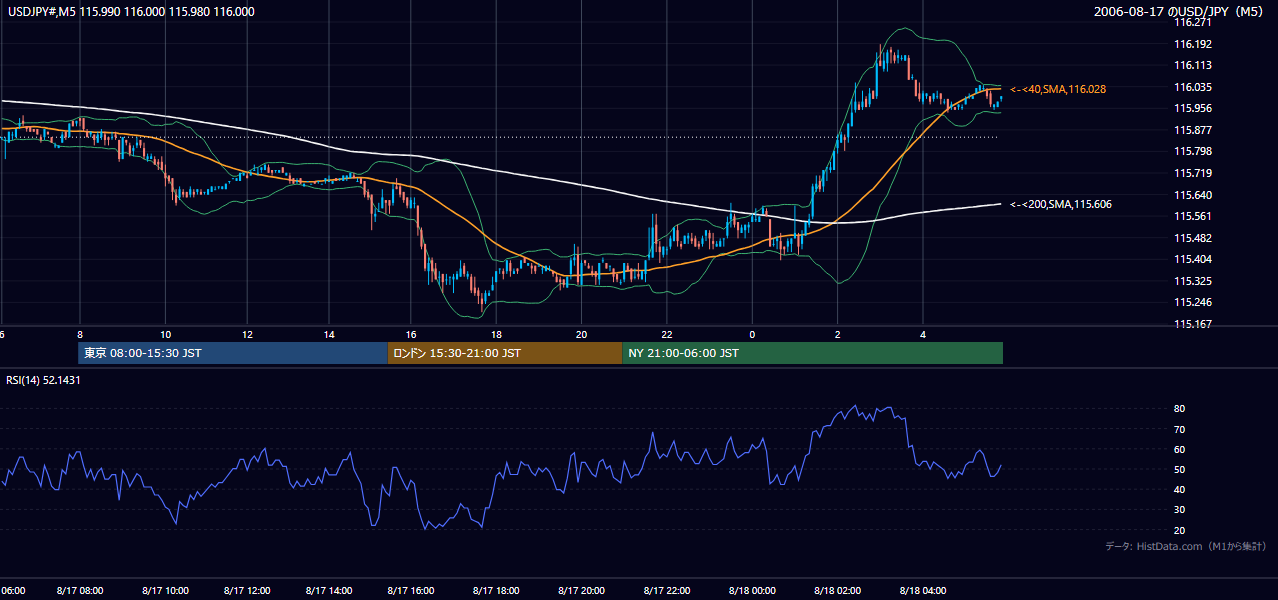Click the bottom axis label 8/17 20:00
Screen dimensions: 1278x600
coord(580,591)
